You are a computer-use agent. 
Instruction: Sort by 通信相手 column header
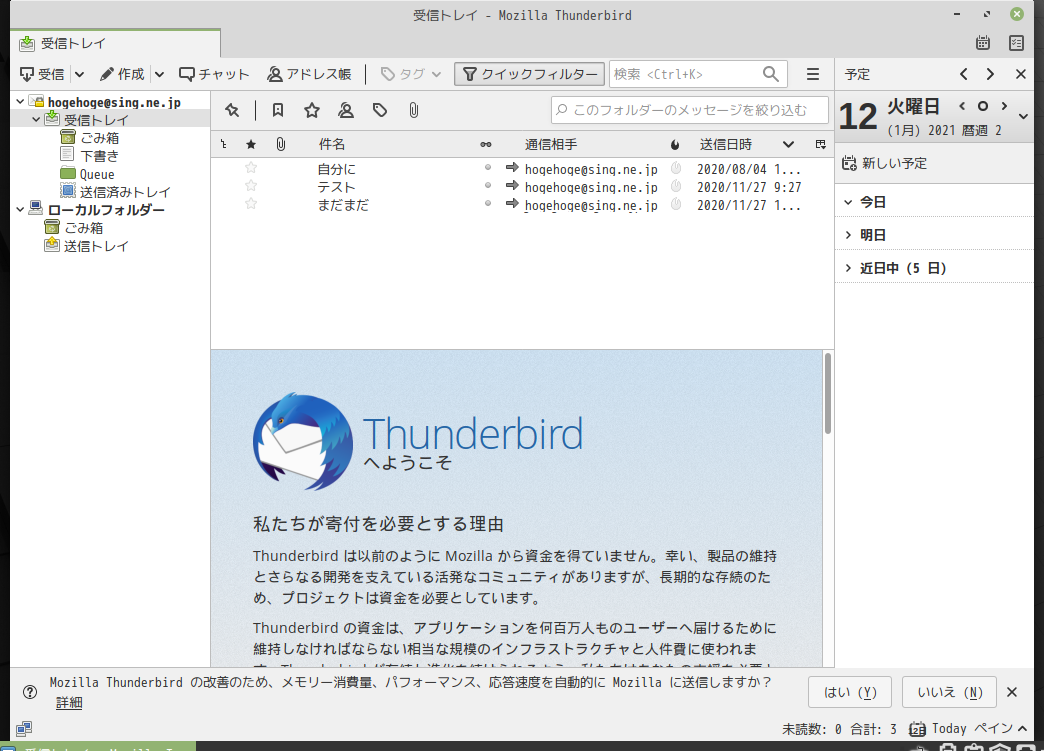[551, 144]
